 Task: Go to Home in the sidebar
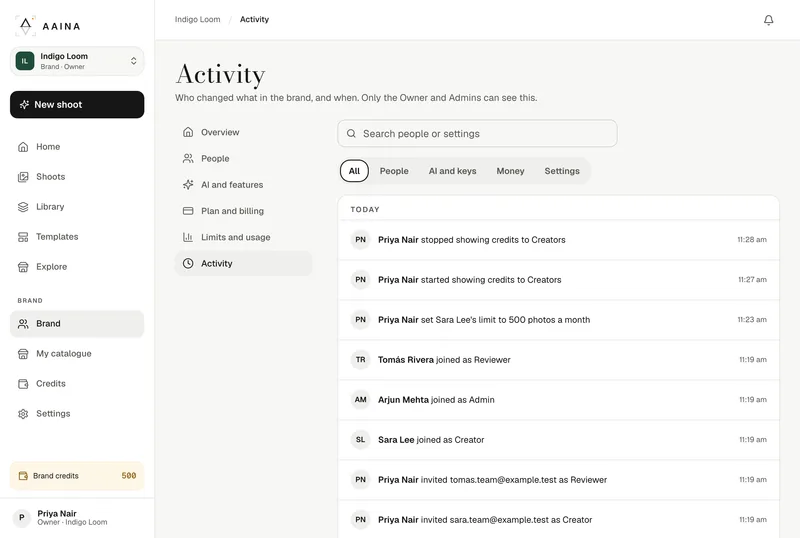click(x=77, y=147)
